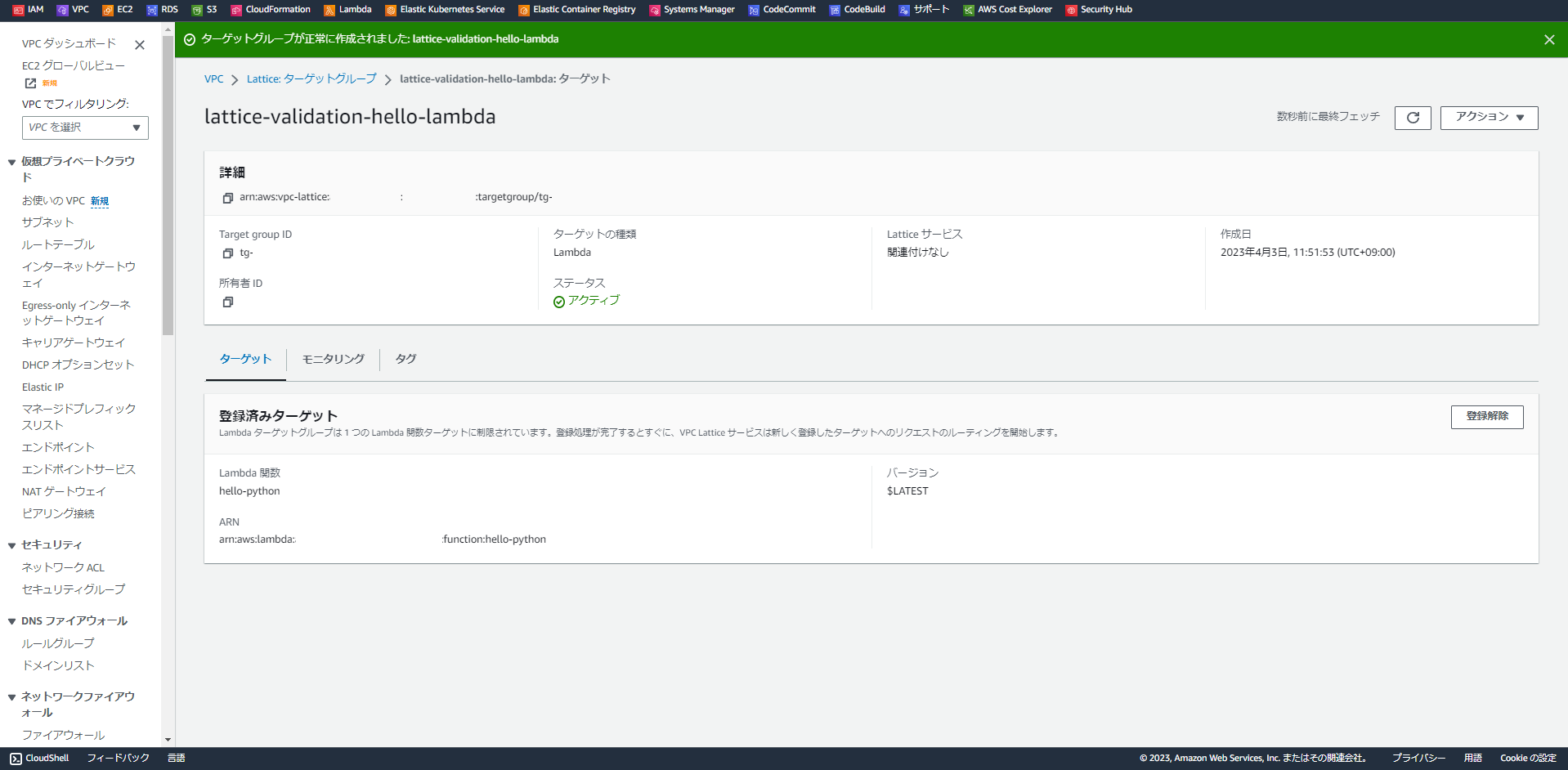
Task: Click the フィードバック footer link
Action: coord(119,759)
